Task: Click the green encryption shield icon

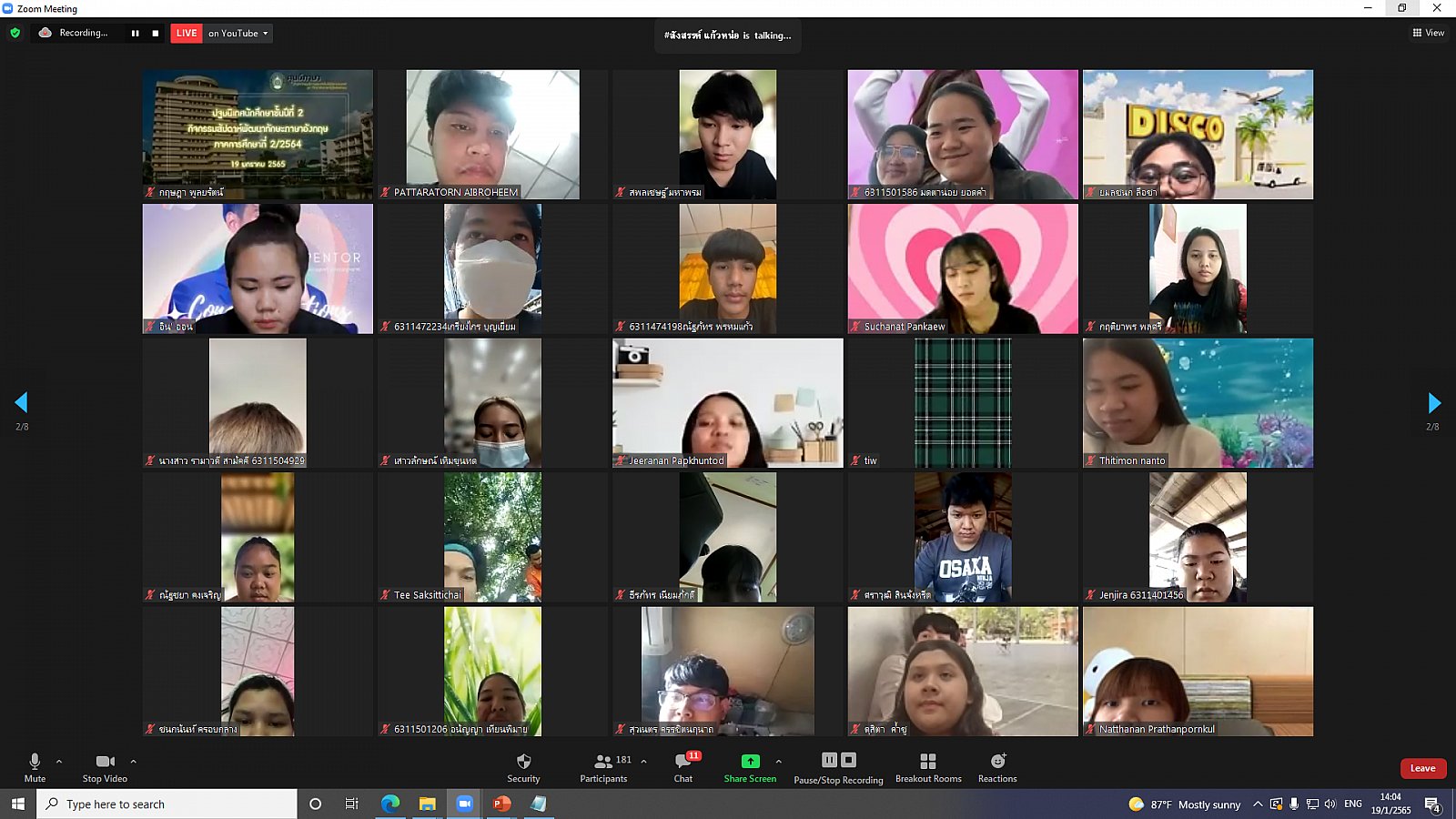Action: [x=15, y=33]
